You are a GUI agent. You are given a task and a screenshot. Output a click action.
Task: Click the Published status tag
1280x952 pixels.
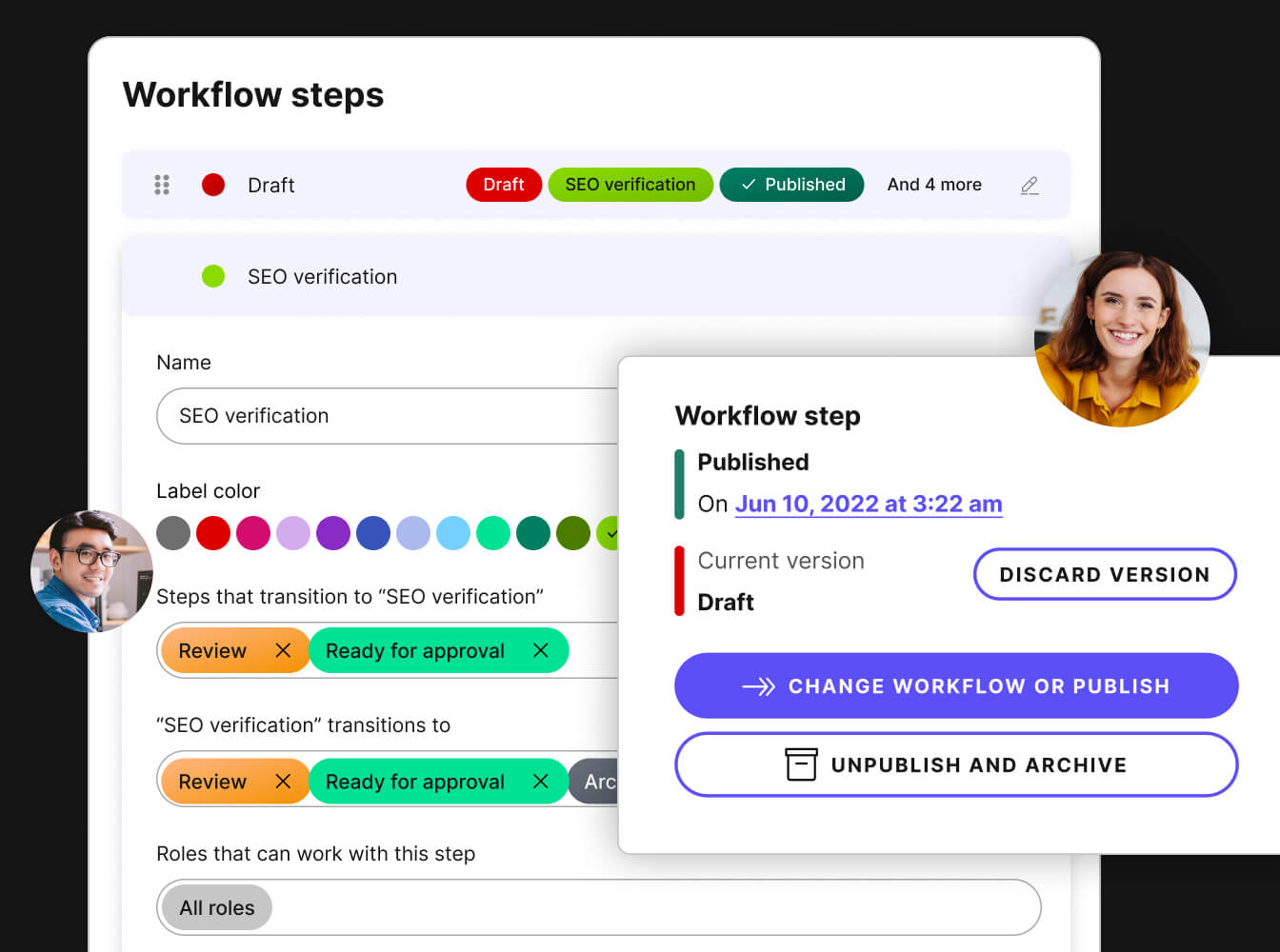tap(791, 185)
